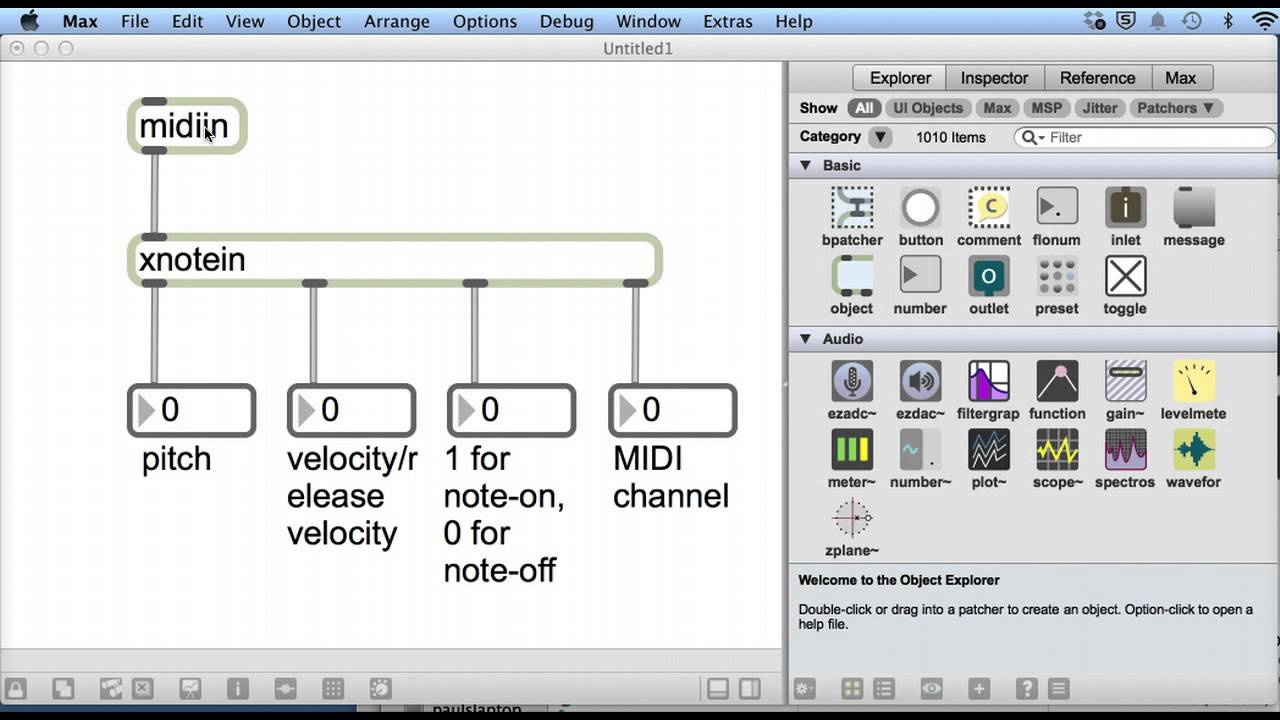Image resolution: width=1280 pixels, height=720 pixels.
Task: Switch to the Max tab
Action: [x=1180, y=78]
